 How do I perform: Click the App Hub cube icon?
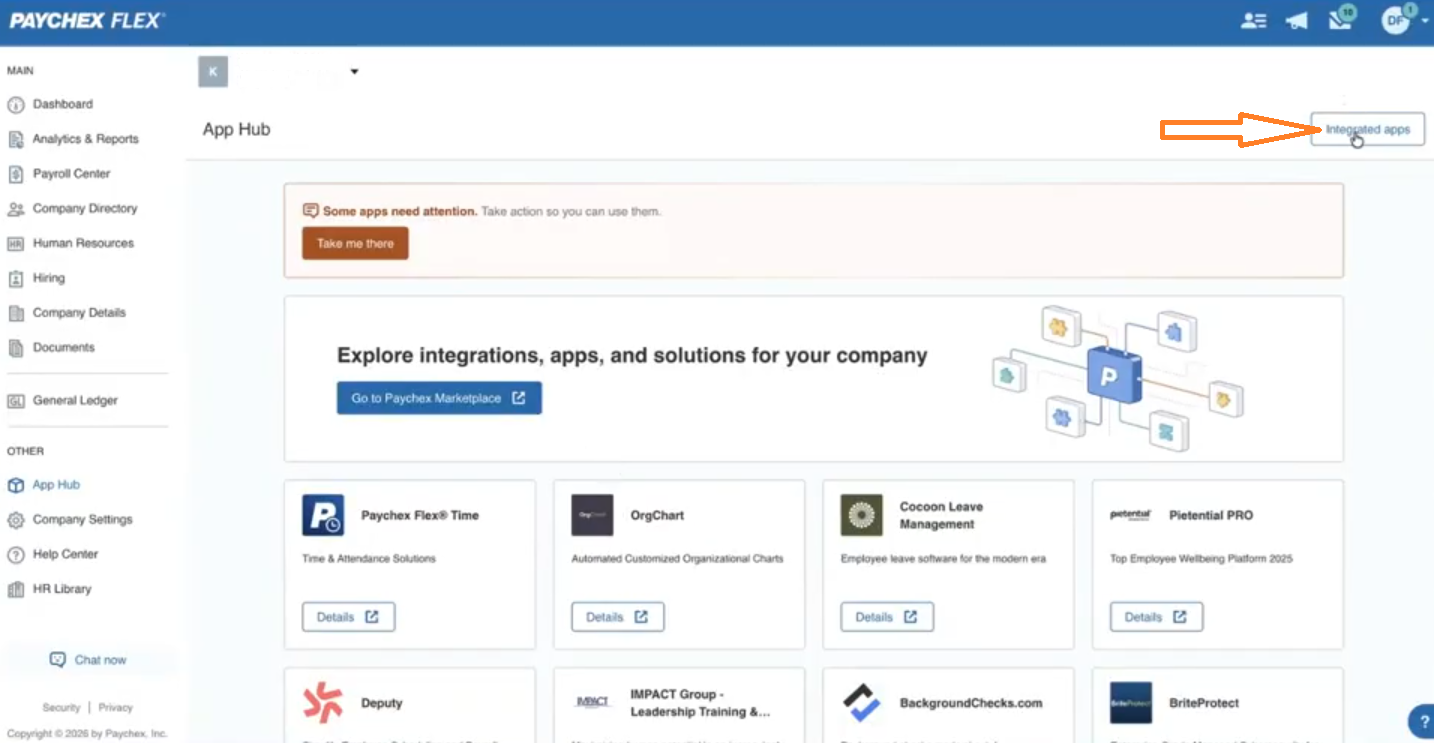click(x=16, y=485)
